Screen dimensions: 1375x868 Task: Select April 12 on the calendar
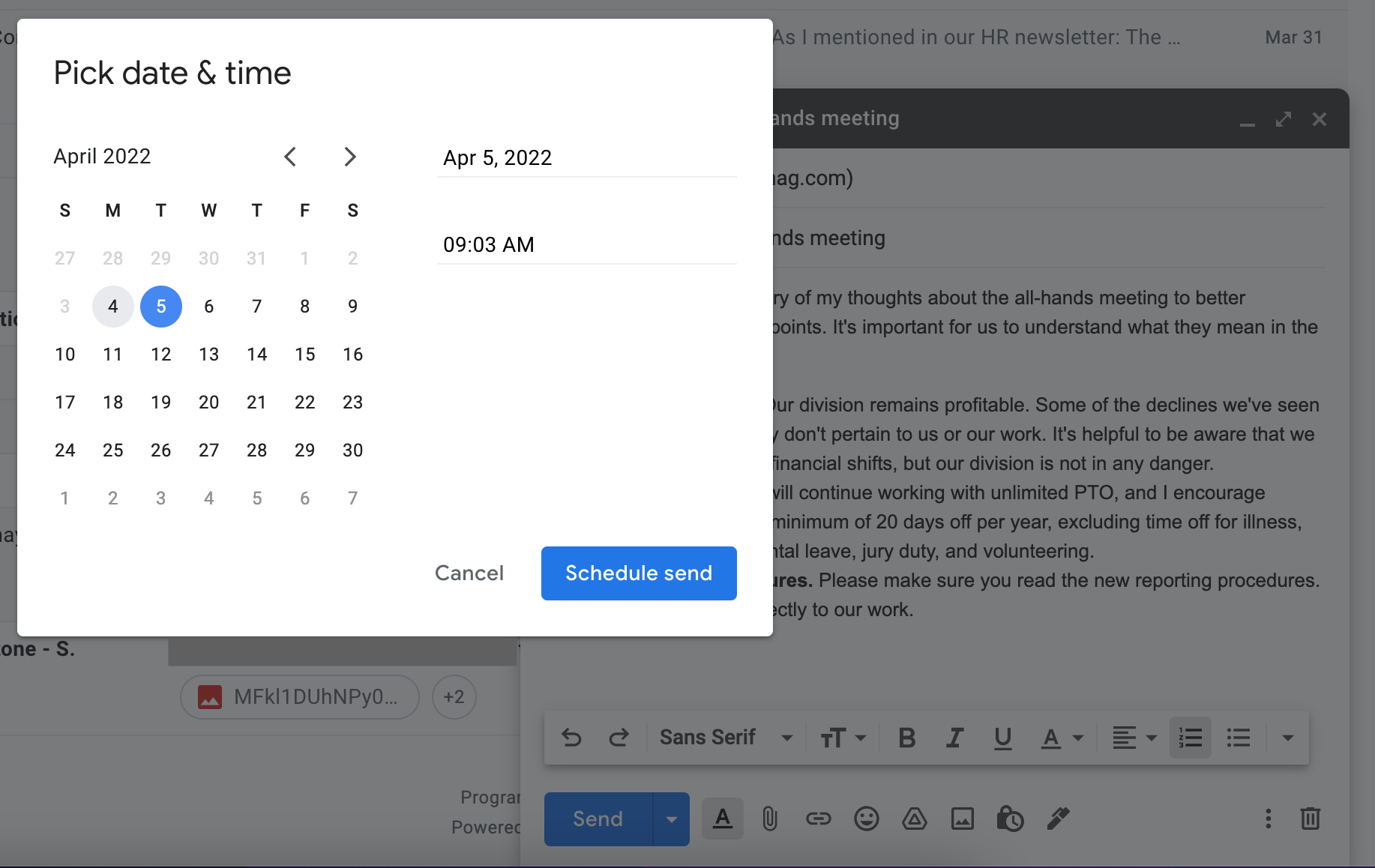pos(160,354)
